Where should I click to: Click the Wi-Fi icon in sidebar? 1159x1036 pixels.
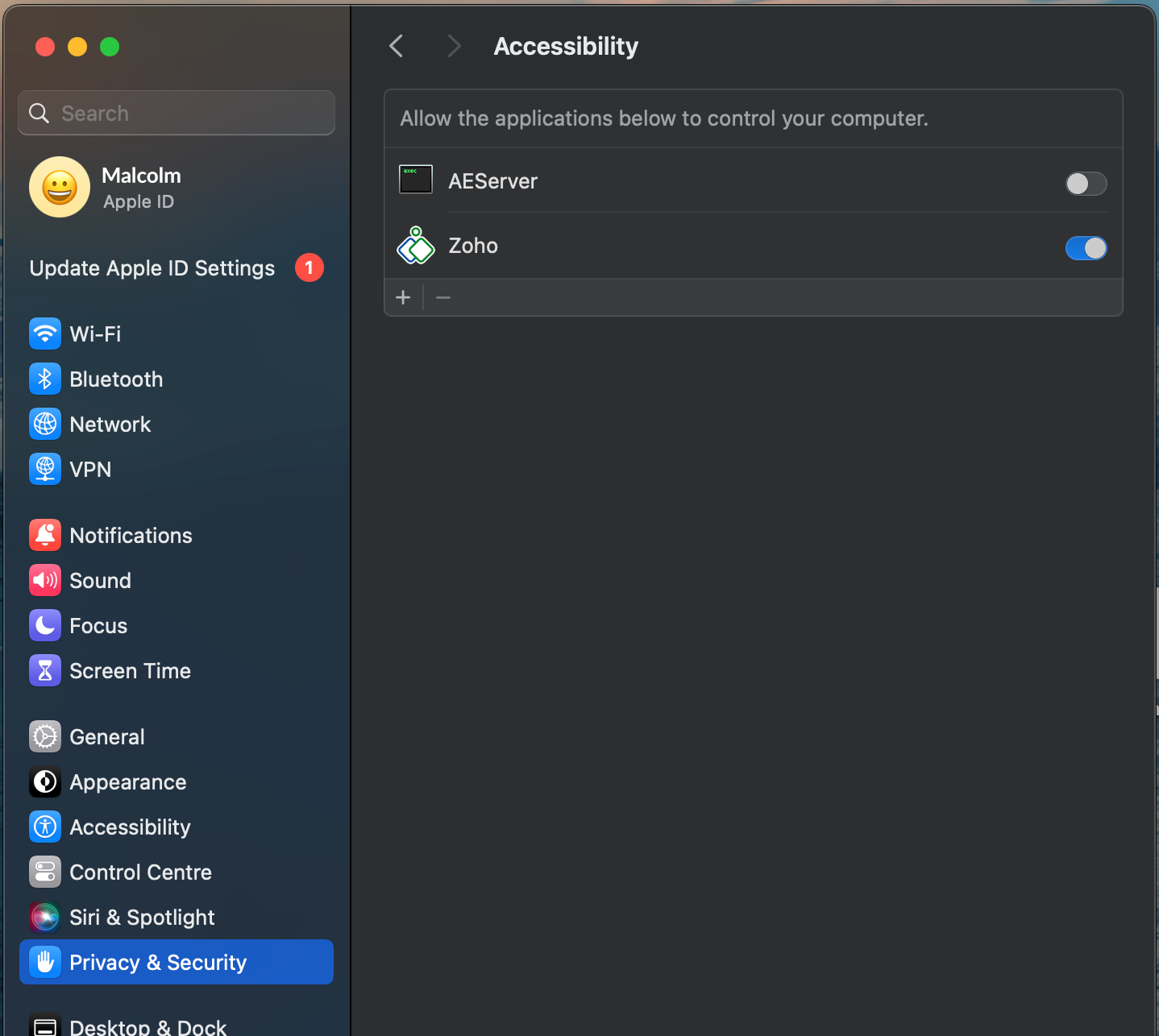pyautogui.click(x=45, y=334)
